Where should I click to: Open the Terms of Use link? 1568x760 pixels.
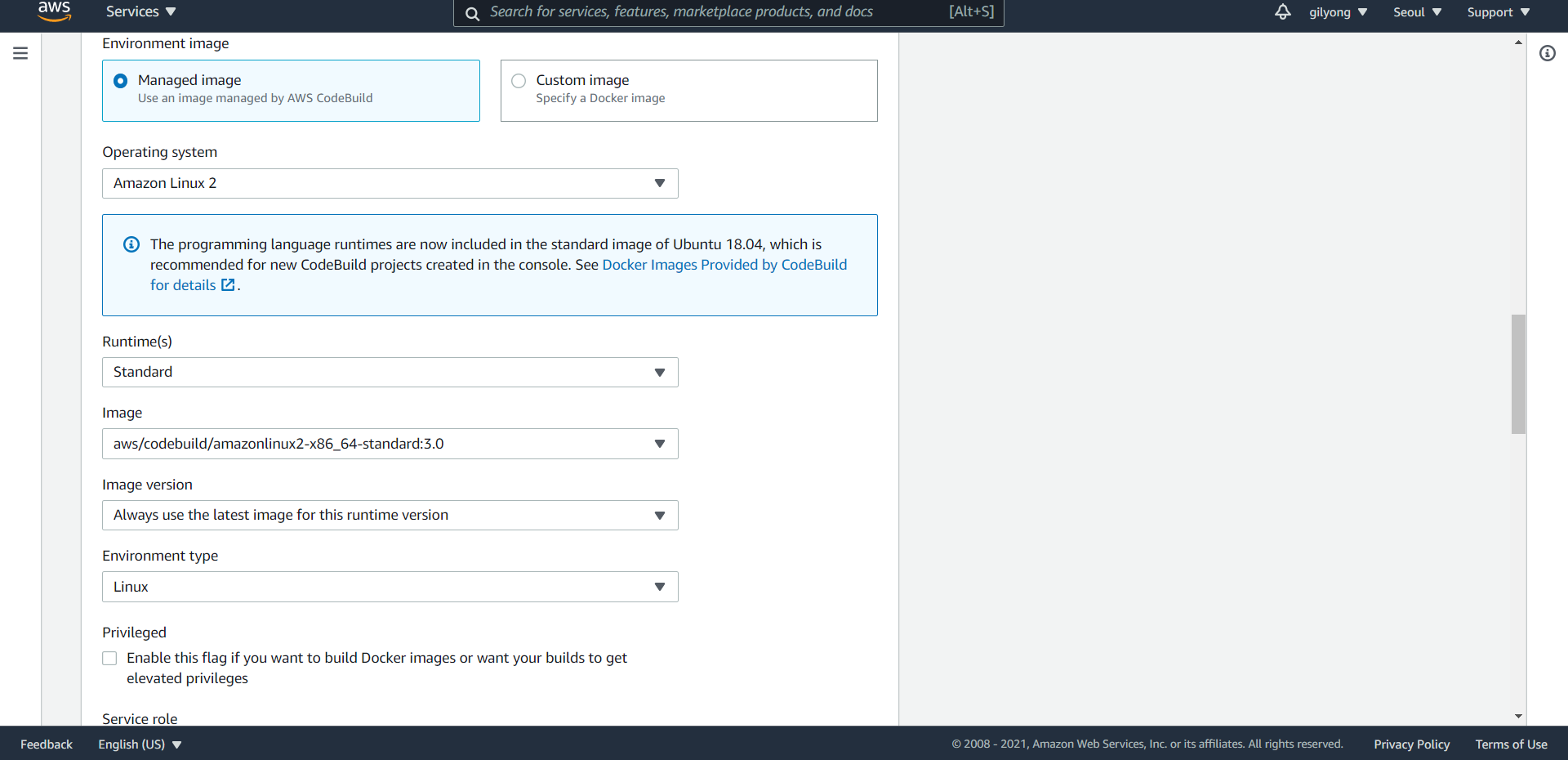1511,744
